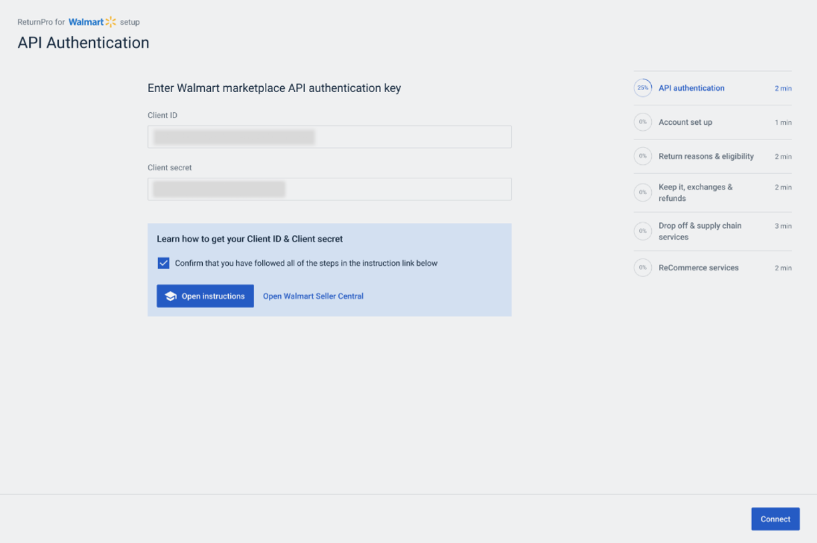817x543 pixels.
Task: Click progress circle beside ReCommerce services
Action: (642, 267)
